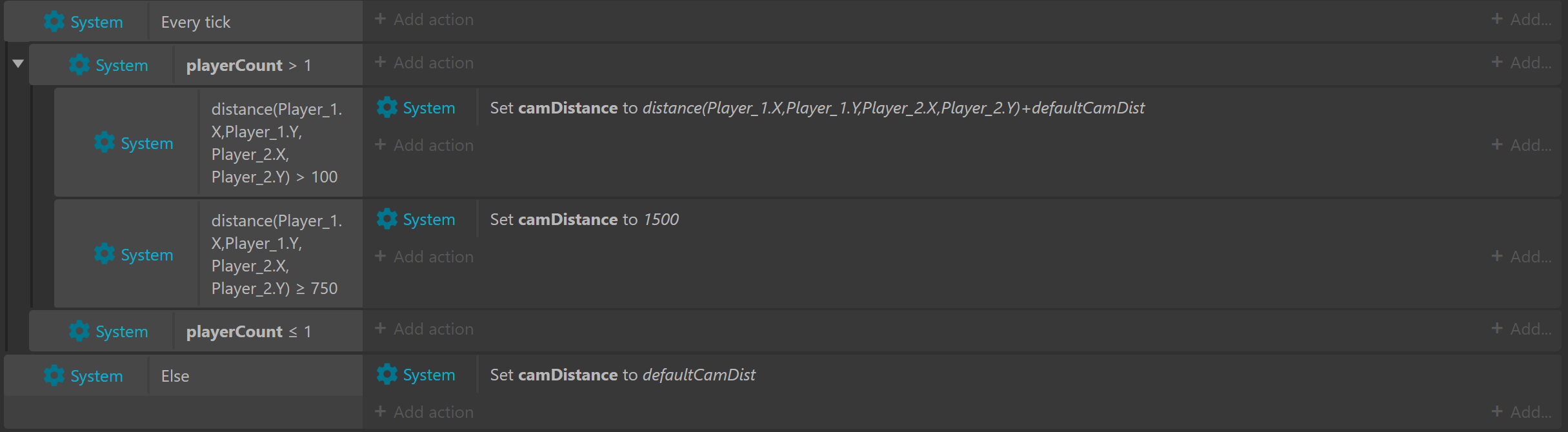Viewport: 1568px width, 432px height.
Task: Open the Add... menu on the ≥ 750 condition row
Action: click(1522, 257)
